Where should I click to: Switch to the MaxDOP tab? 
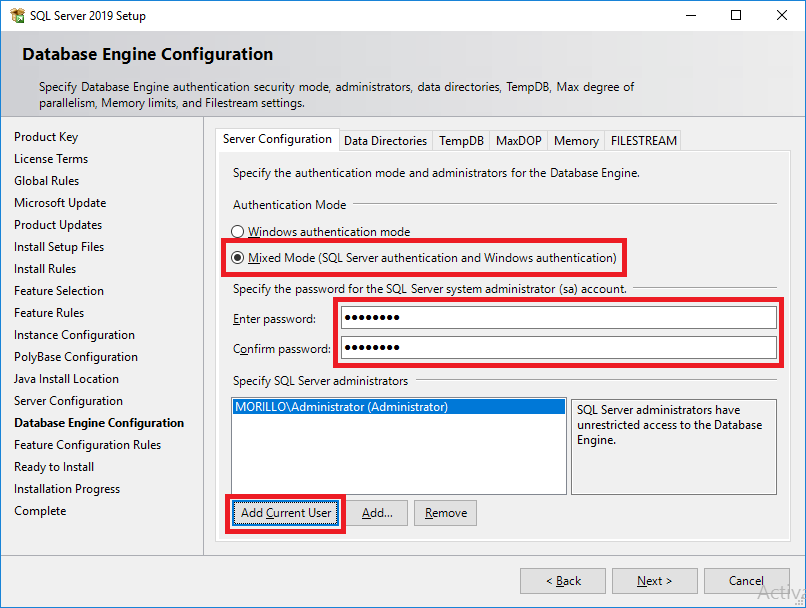519,141
